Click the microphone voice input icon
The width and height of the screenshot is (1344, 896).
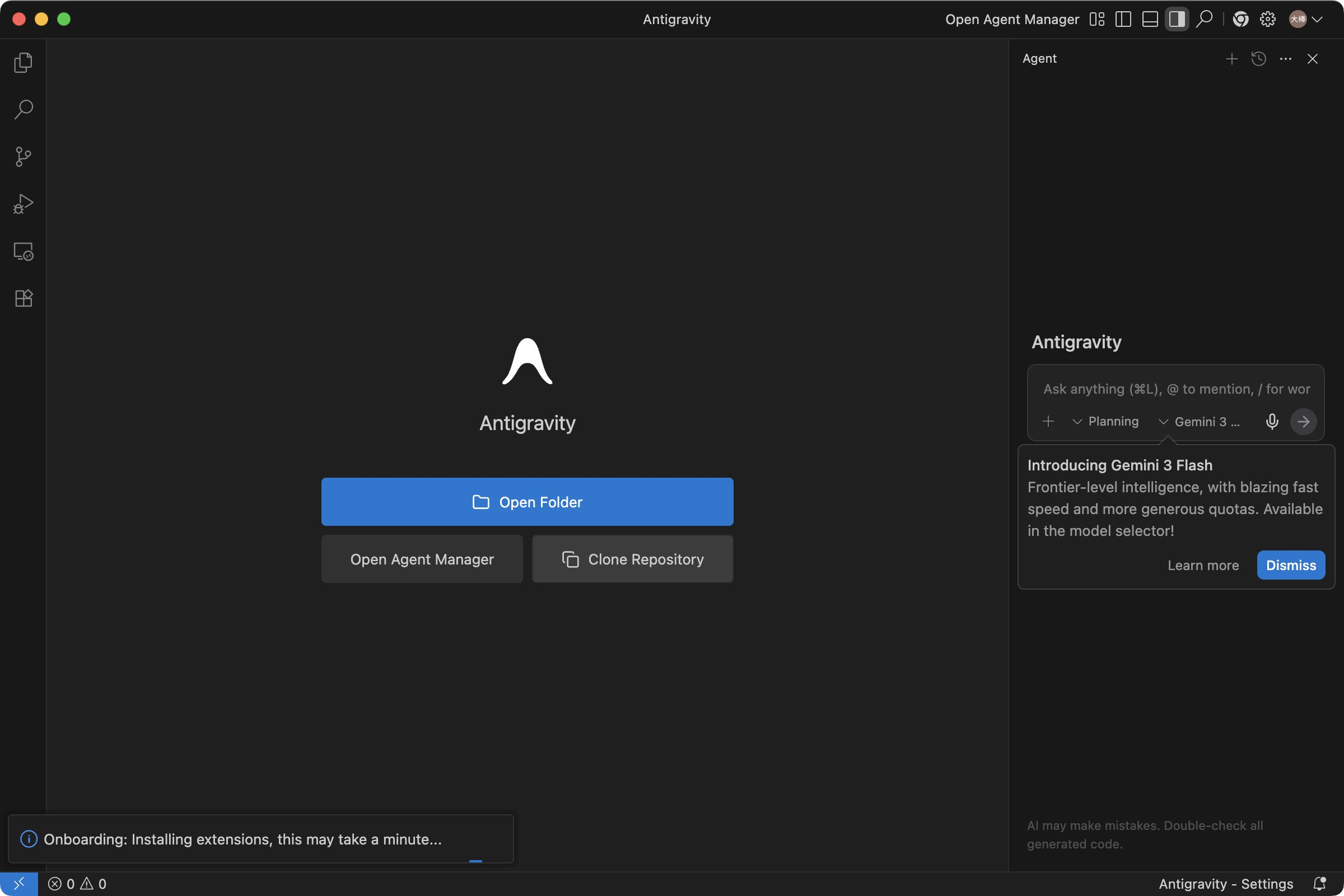(x=1272, y=422)
